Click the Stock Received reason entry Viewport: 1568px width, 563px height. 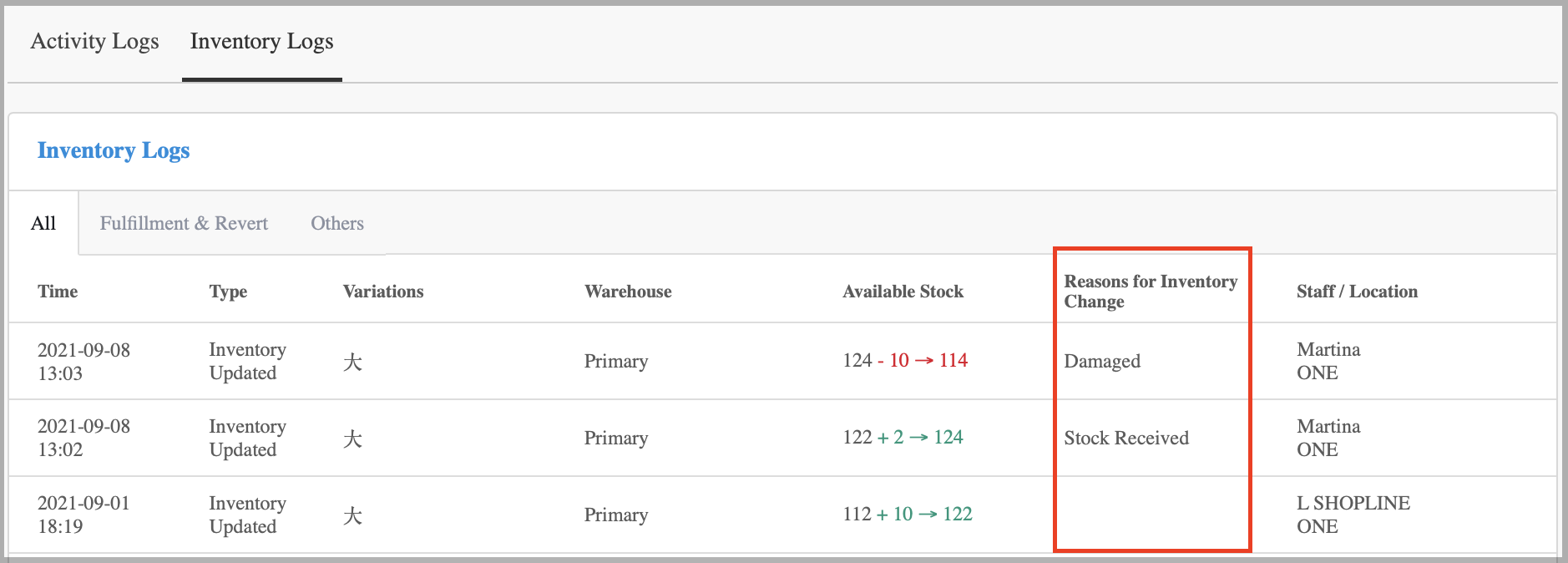[x=1126, y=439]
